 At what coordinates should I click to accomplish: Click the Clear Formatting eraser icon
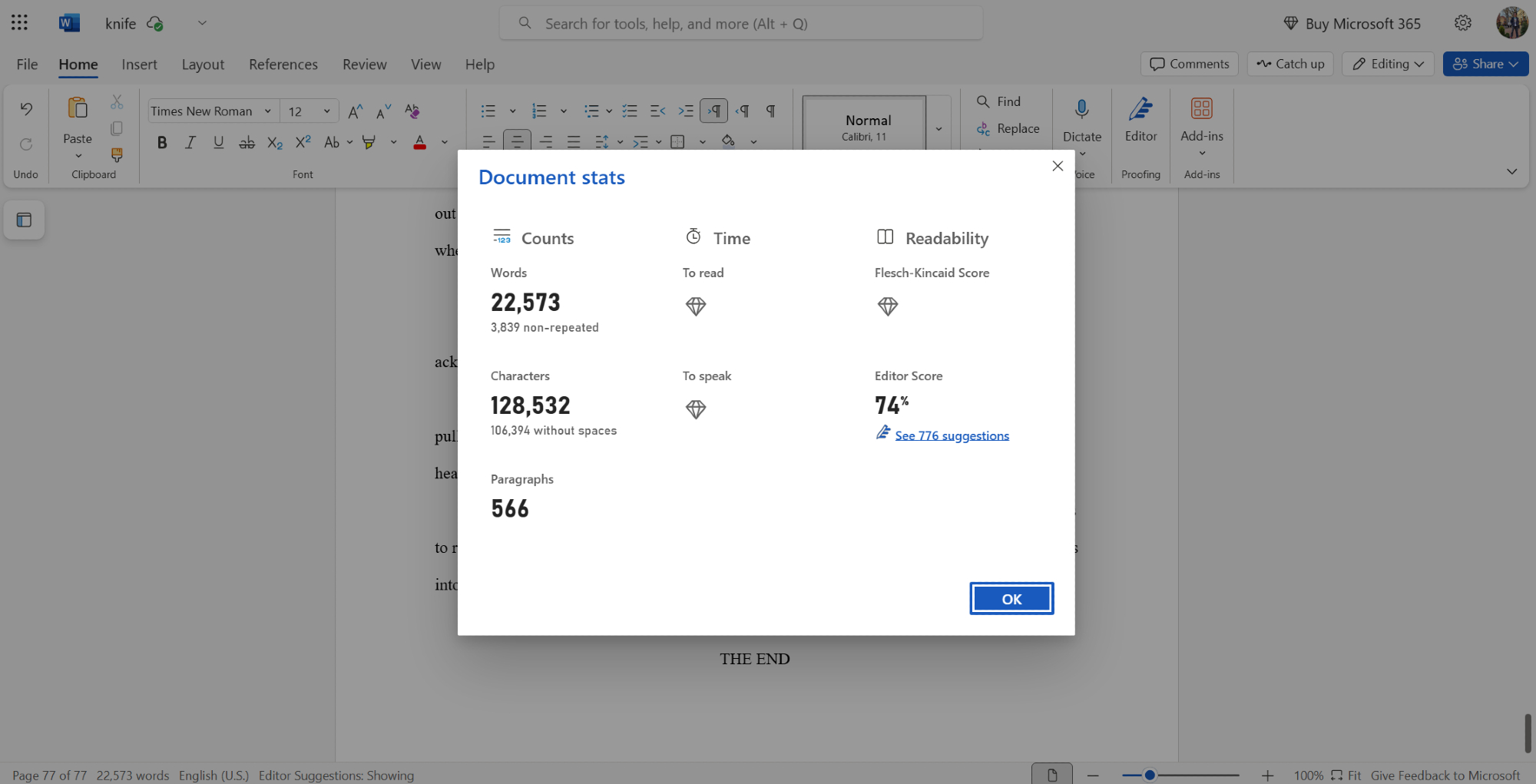coord(412,111)
